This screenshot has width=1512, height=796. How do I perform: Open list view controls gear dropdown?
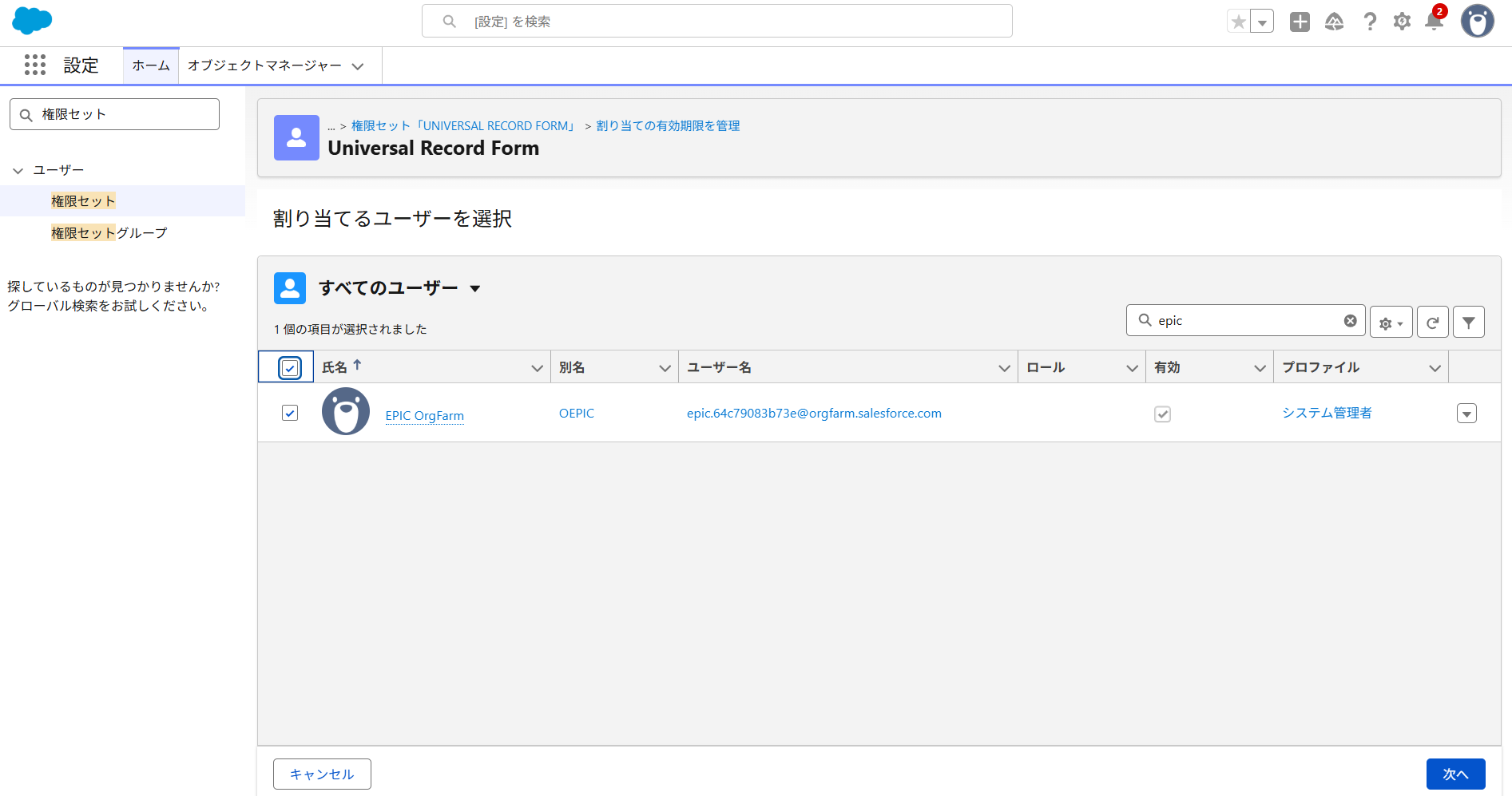point(1391,323)
